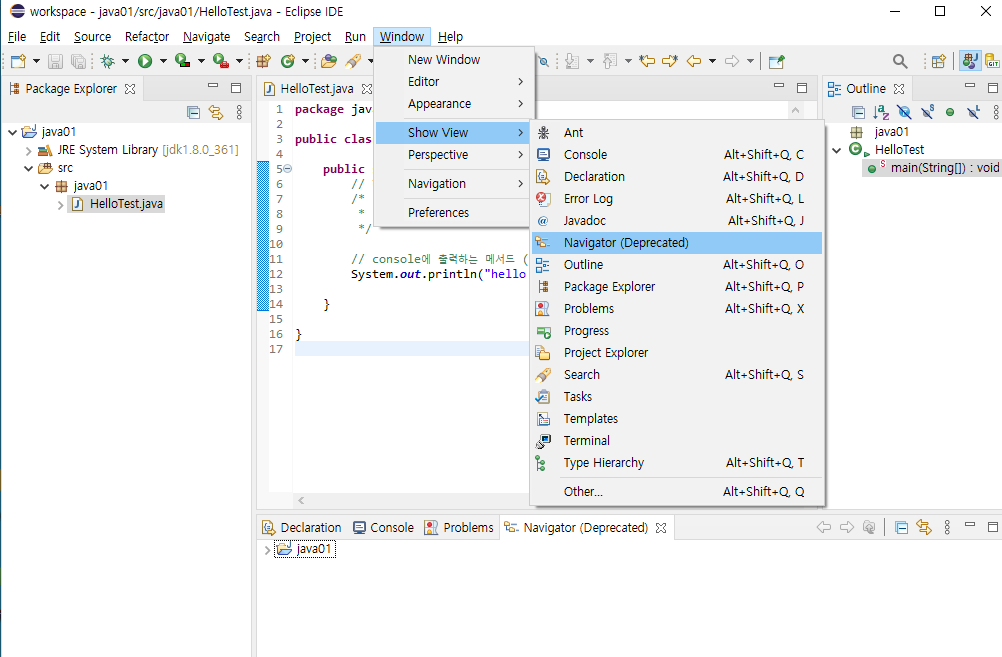The width and height of the screenshot is (1002, 657).
Task: Close the HelloTest.java editor tab
Action: (x=367, y=89)
